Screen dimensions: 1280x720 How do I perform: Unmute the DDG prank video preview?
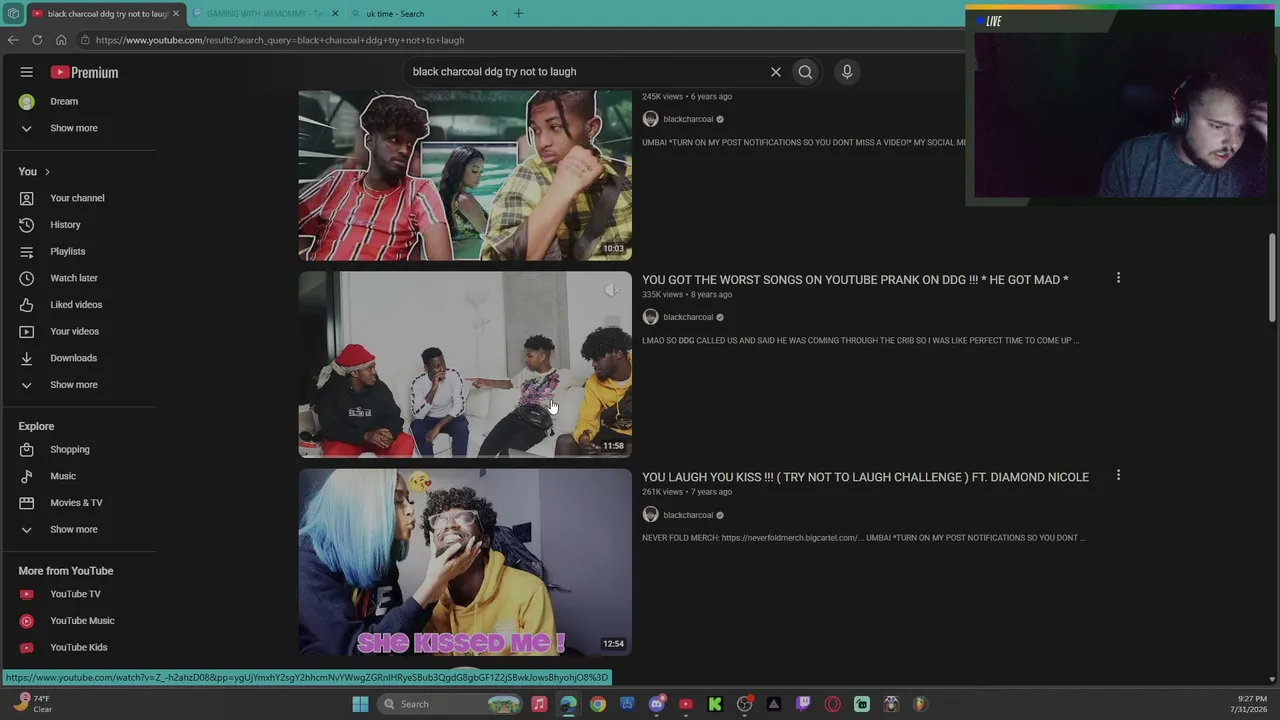(612, 290)
